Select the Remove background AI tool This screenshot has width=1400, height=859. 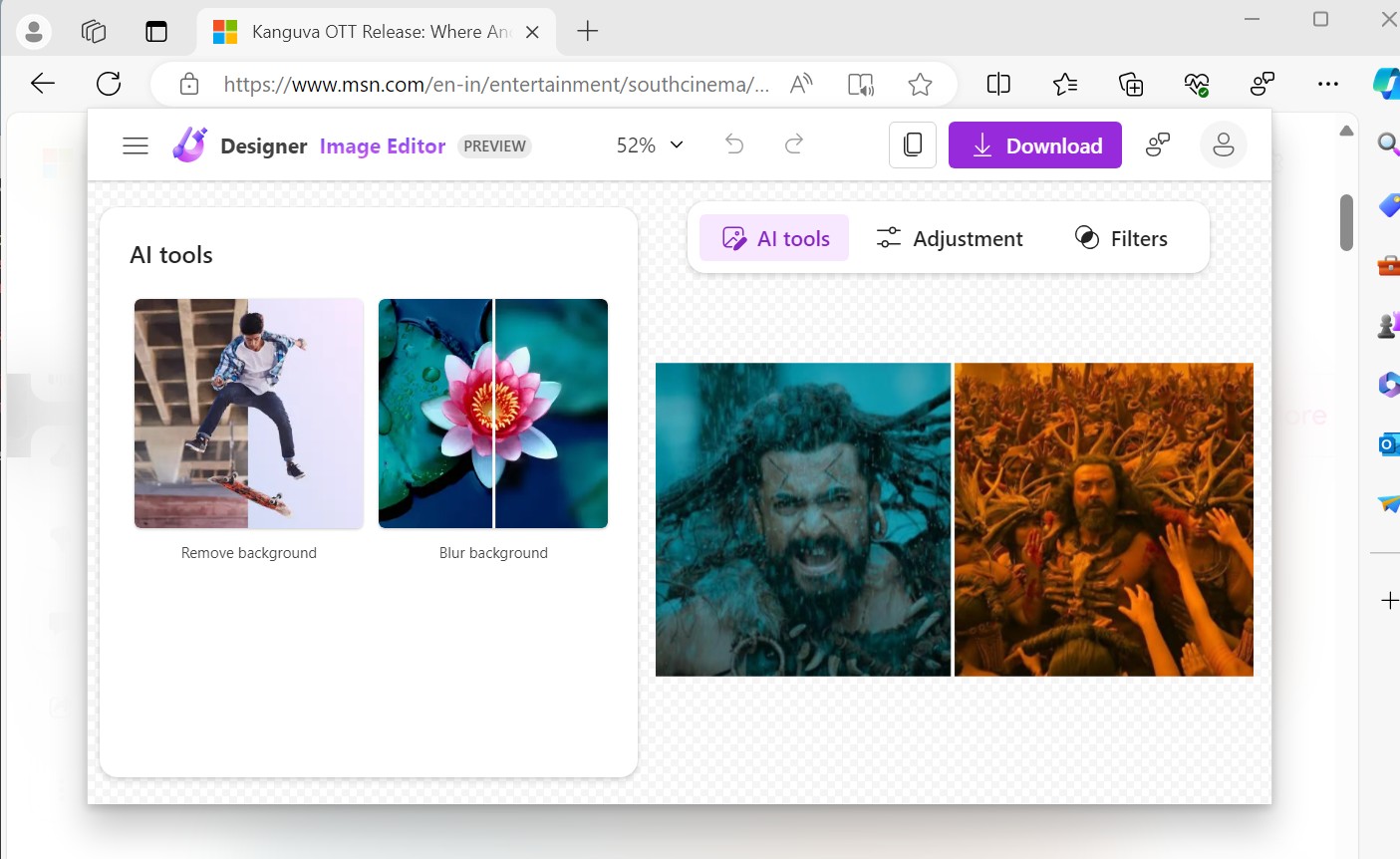pyautogui.click(x=248, y=414)
